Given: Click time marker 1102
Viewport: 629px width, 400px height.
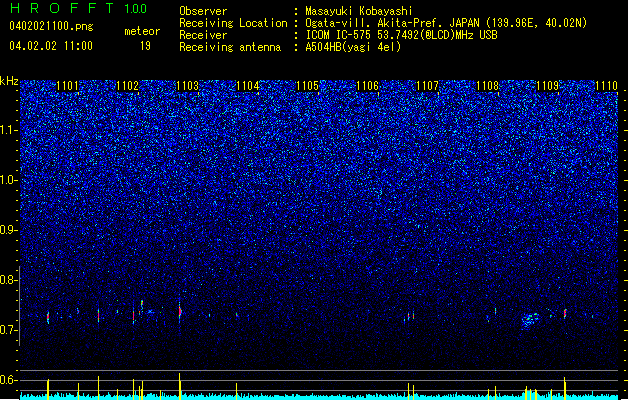Looking at the screenshot, I should (128, 86).
